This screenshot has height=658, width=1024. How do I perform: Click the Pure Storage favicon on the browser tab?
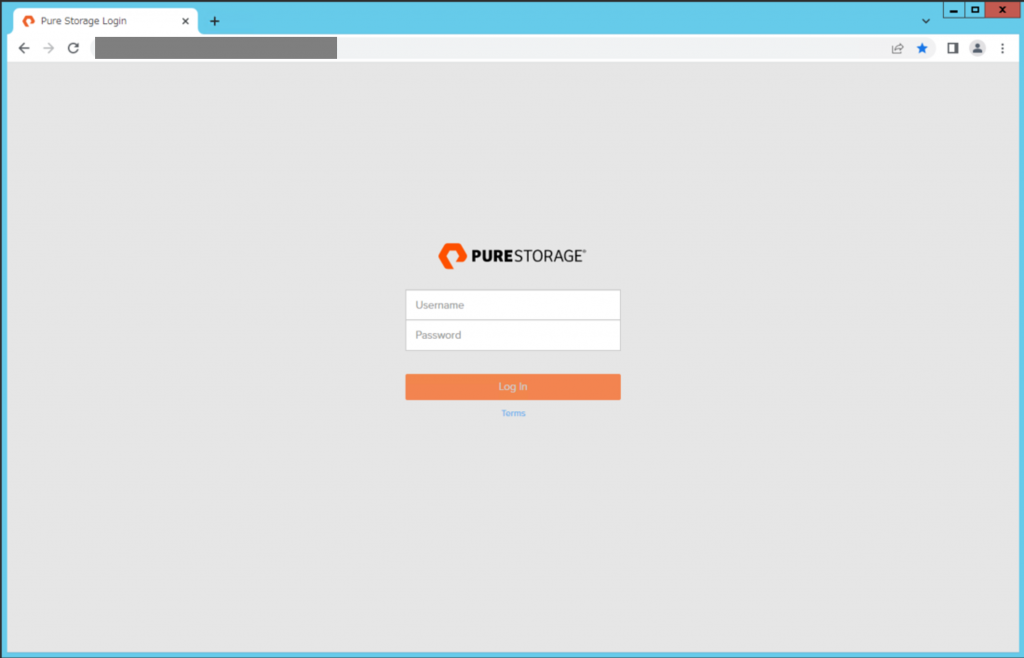[30, 19]
